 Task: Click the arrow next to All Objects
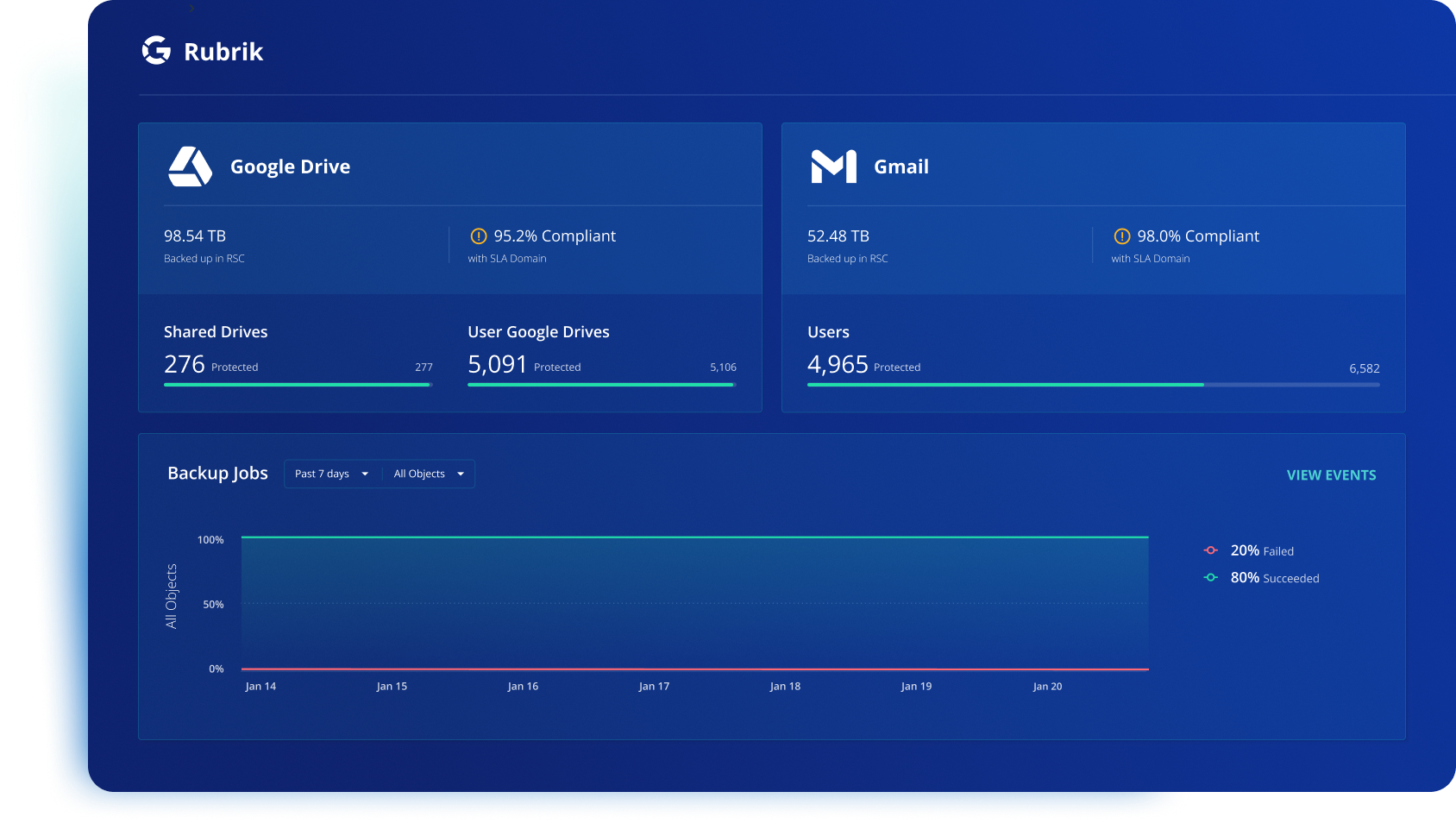461,474
